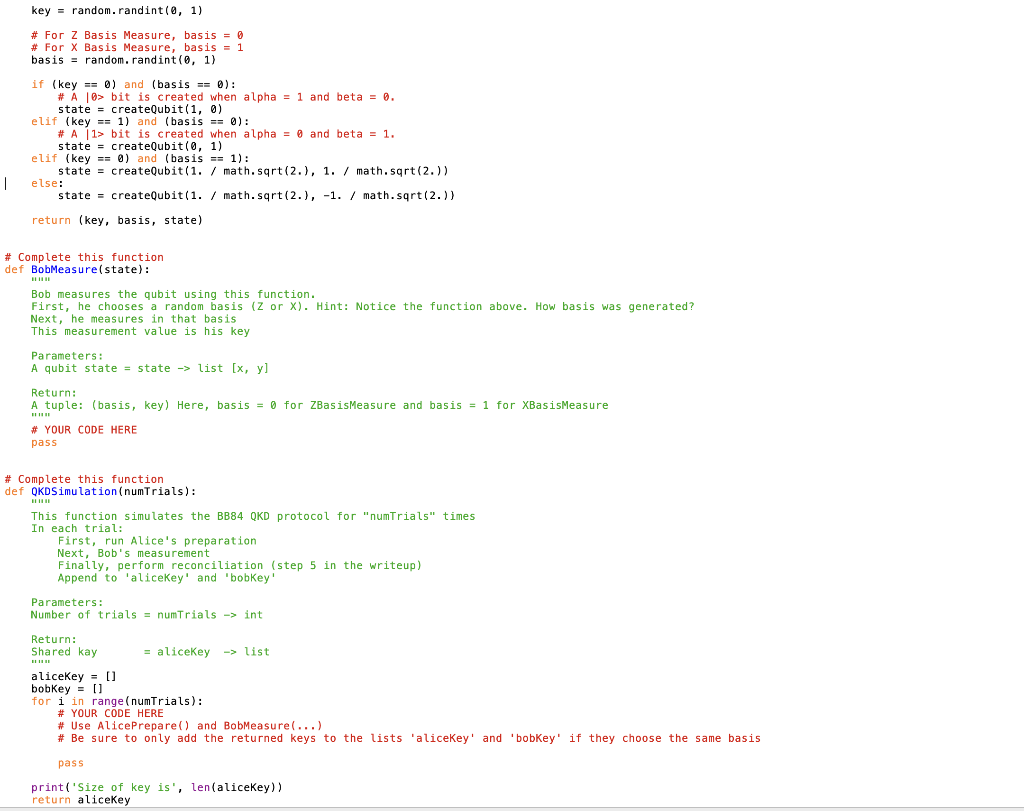Screen dimensions: 1024x811
Task: Click the BobMeasure function name
Action: (64, 269)
